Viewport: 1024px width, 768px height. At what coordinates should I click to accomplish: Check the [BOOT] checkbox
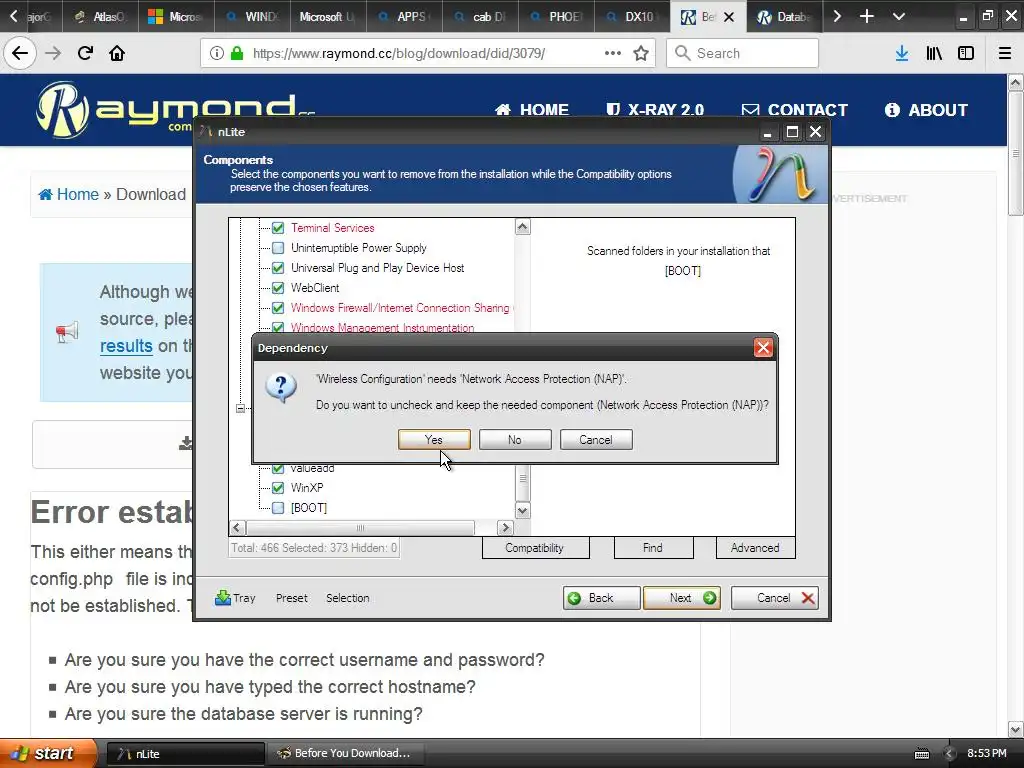[x=278, y=507]
